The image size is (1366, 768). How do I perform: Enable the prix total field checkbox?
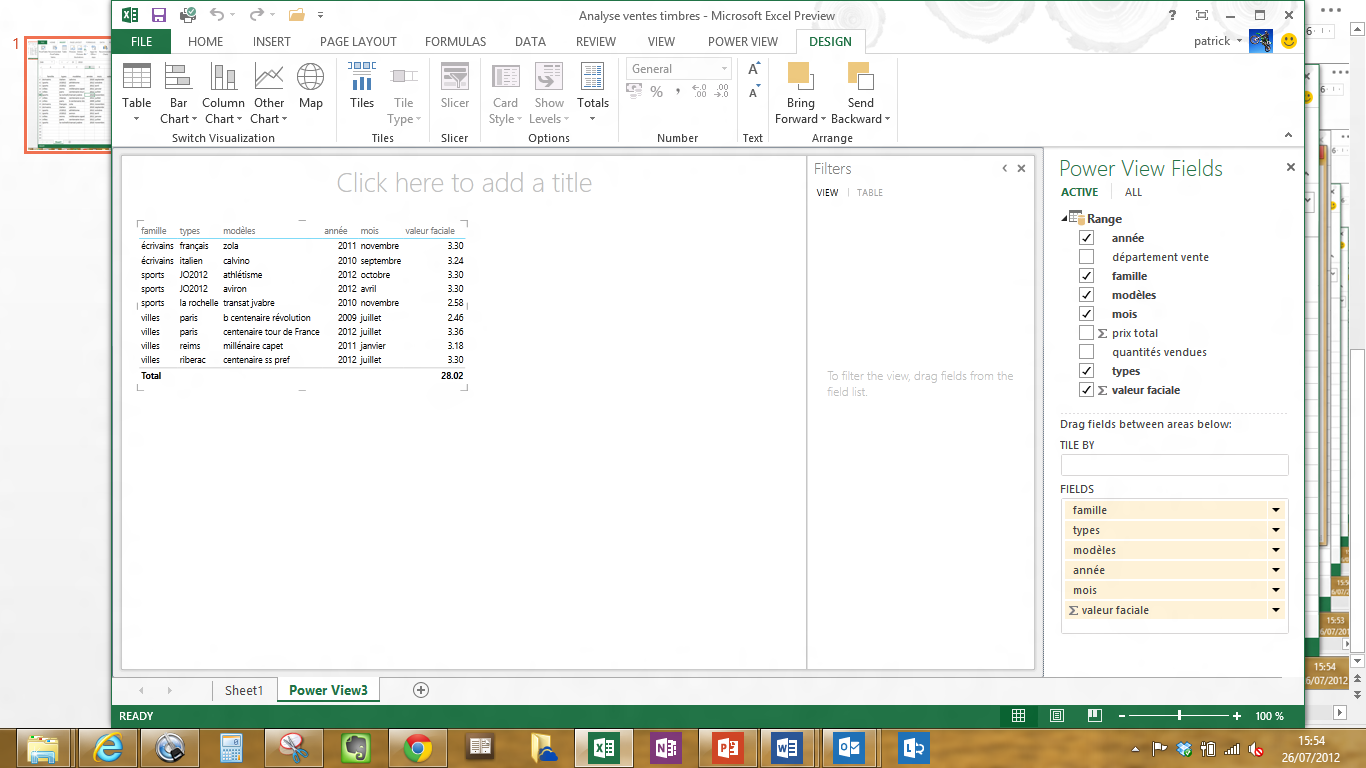[x=1086, y=333]
